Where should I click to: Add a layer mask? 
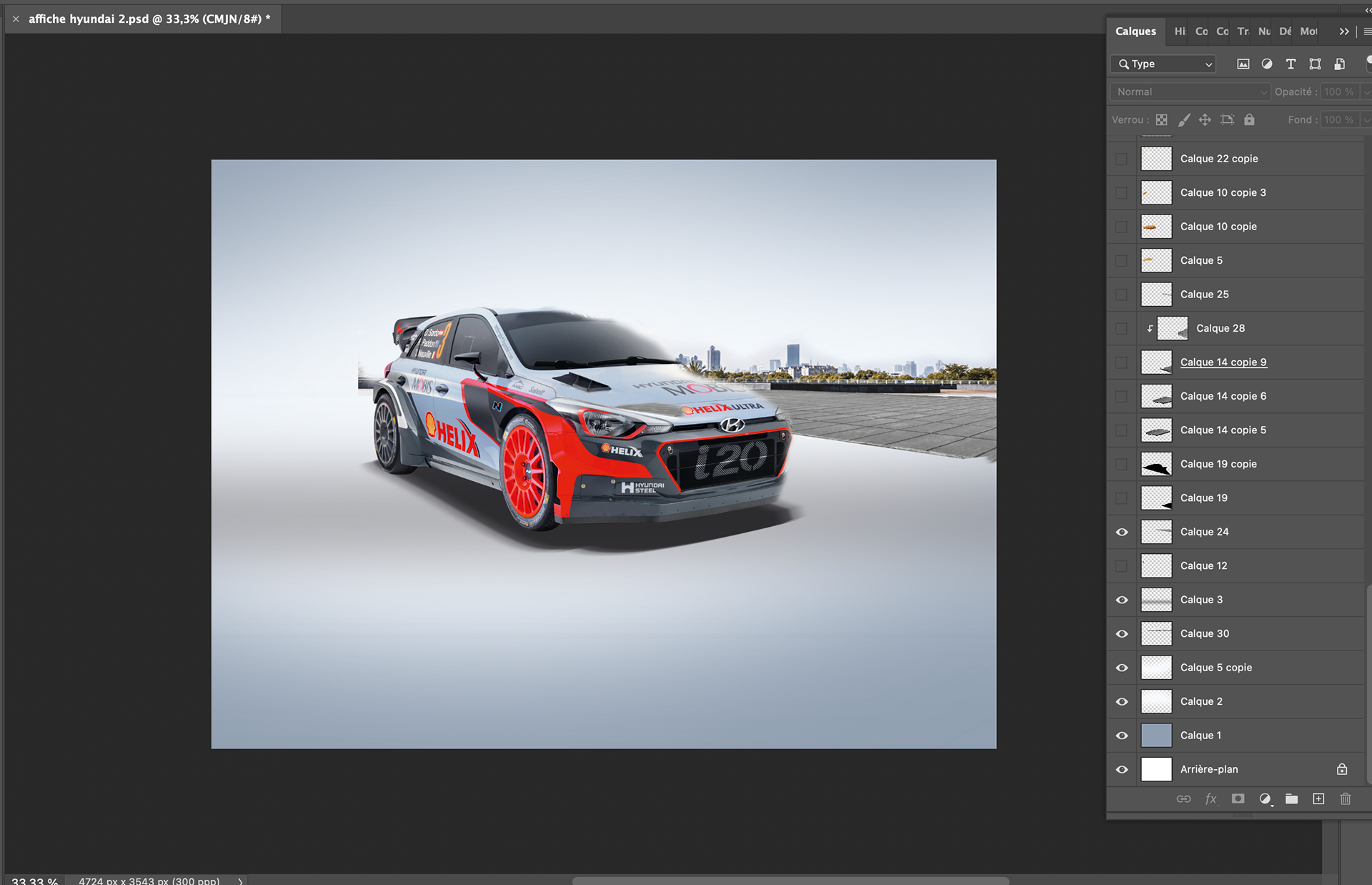tap(1238, 799)
